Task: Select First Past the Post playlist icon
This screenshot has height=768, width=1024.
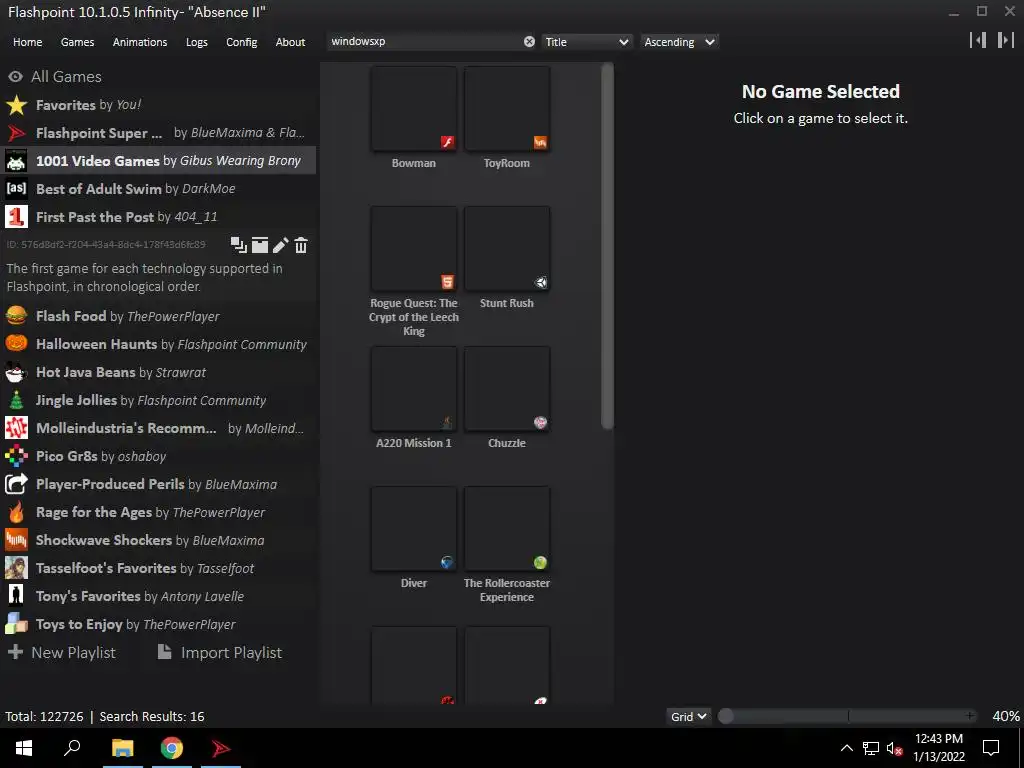Action: pos(16,217)
